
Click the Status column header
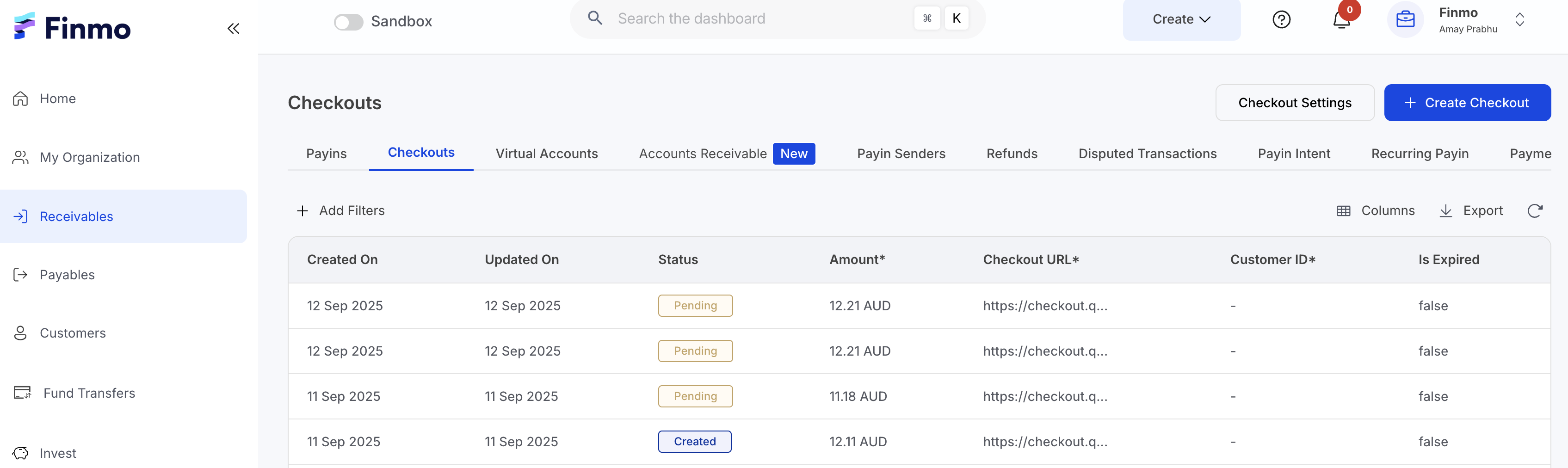678,260
